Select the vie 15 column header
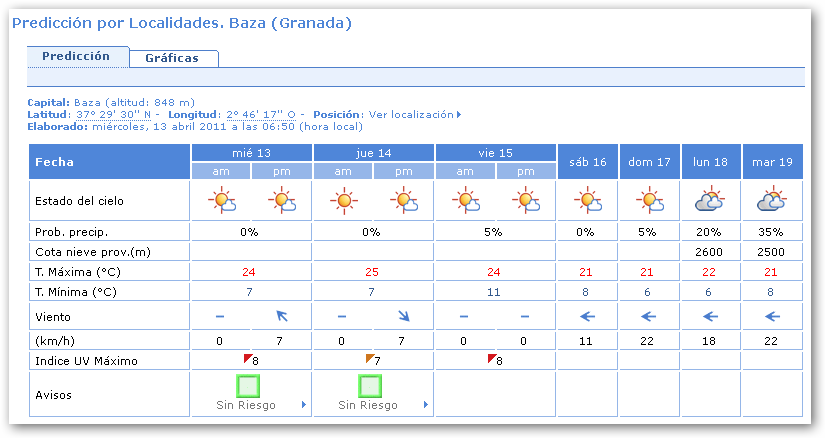The width and height of the screenshot is (825, 438). (x=495, y=153)
